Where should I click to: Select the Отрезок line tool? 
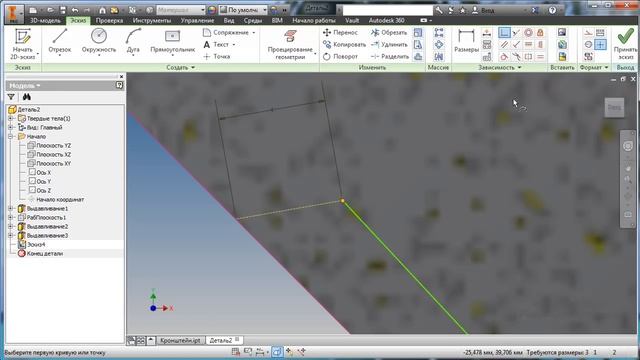60,41
